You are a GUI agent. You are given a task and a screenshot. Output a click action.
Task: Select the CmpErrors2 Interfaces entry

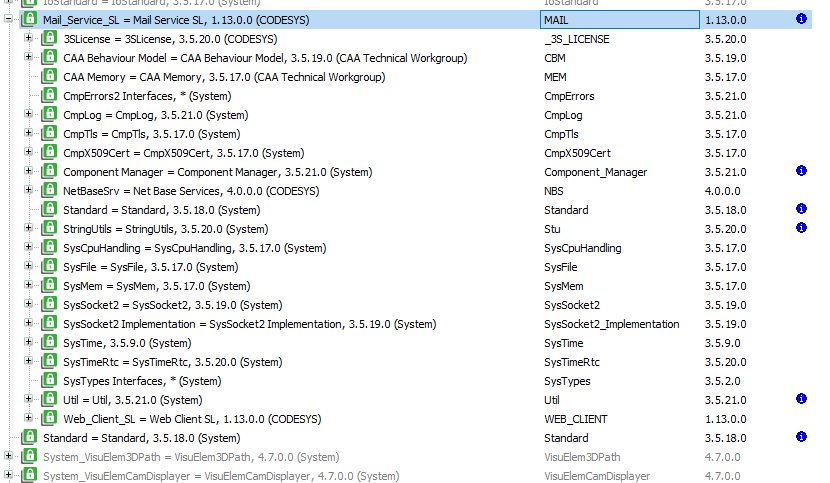click(x=160, y=96)
